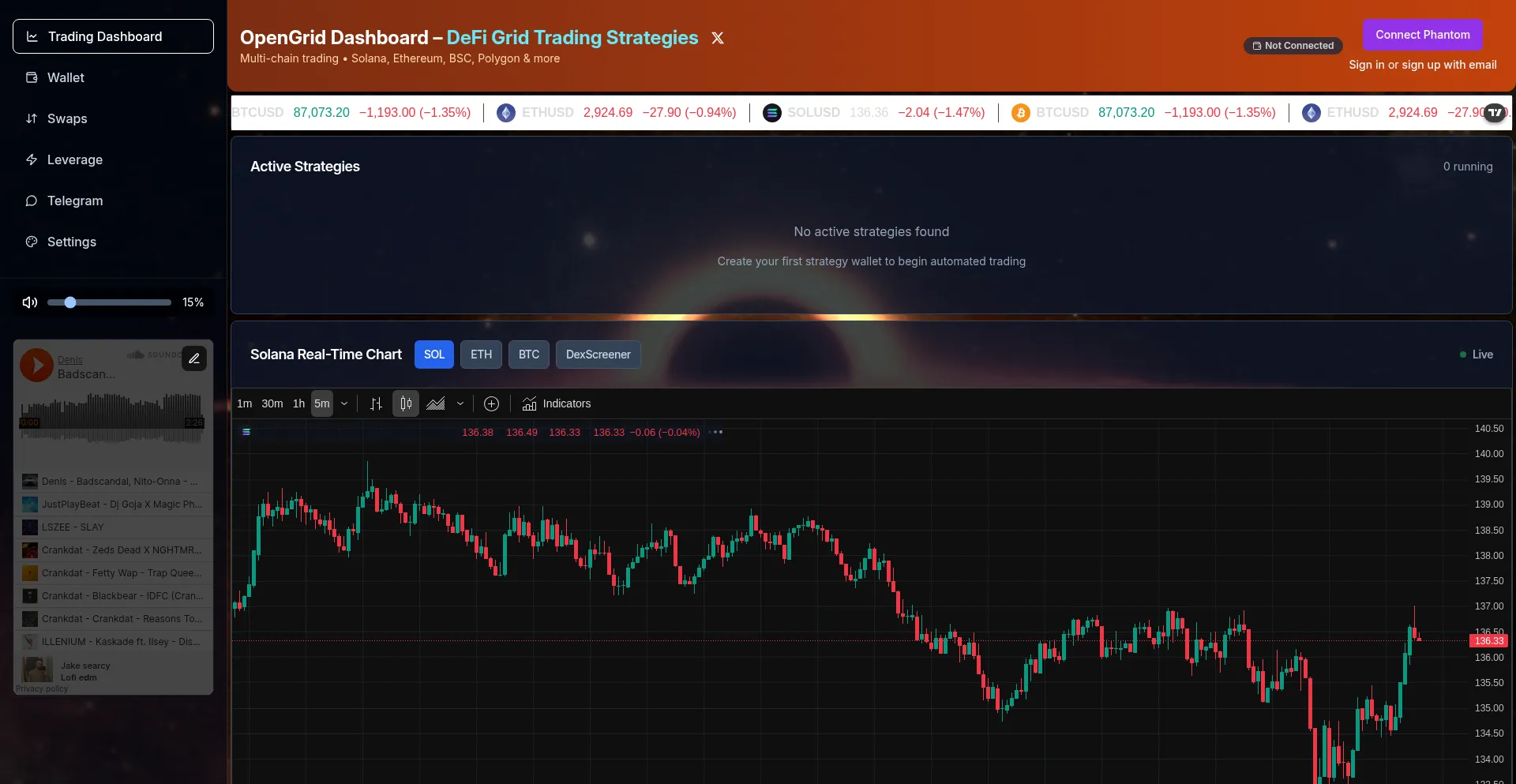This screenshot has width=1516, height=784.
Task: Click the pencil edit icon on music player
Action: click(194, 358)
